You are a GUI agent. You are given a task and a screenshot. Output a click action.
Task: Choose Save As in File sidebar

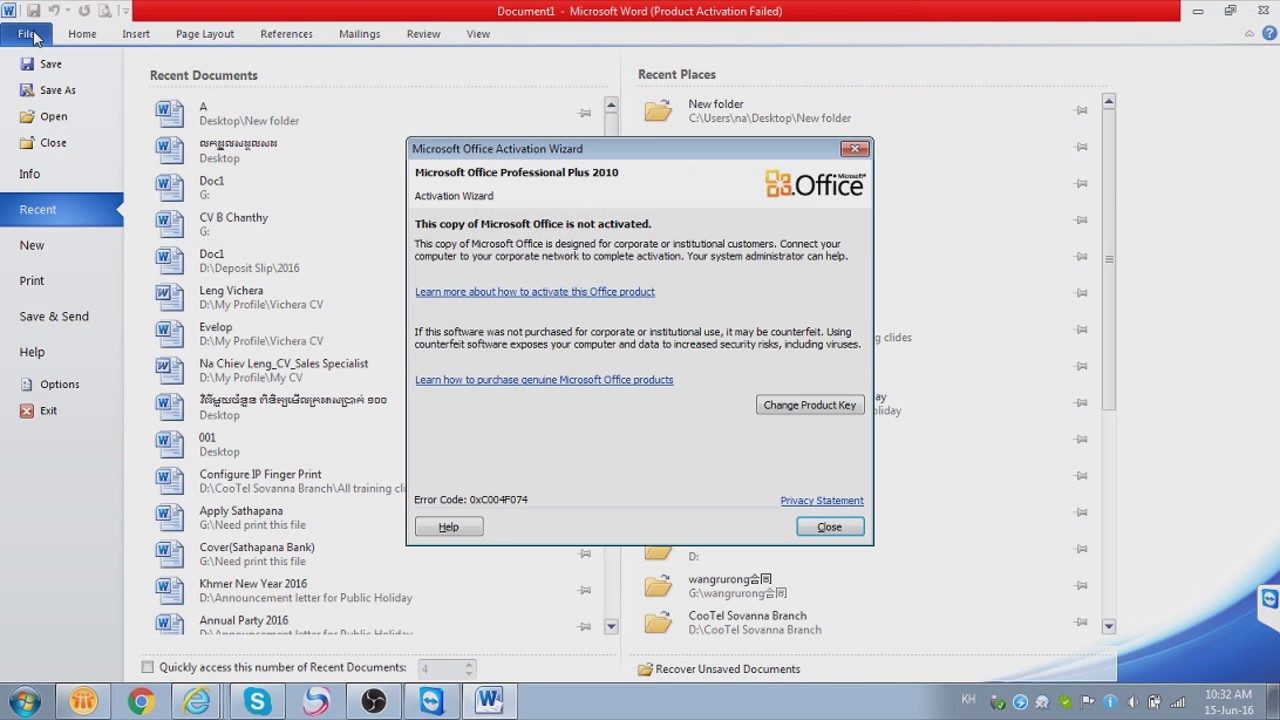47,90
